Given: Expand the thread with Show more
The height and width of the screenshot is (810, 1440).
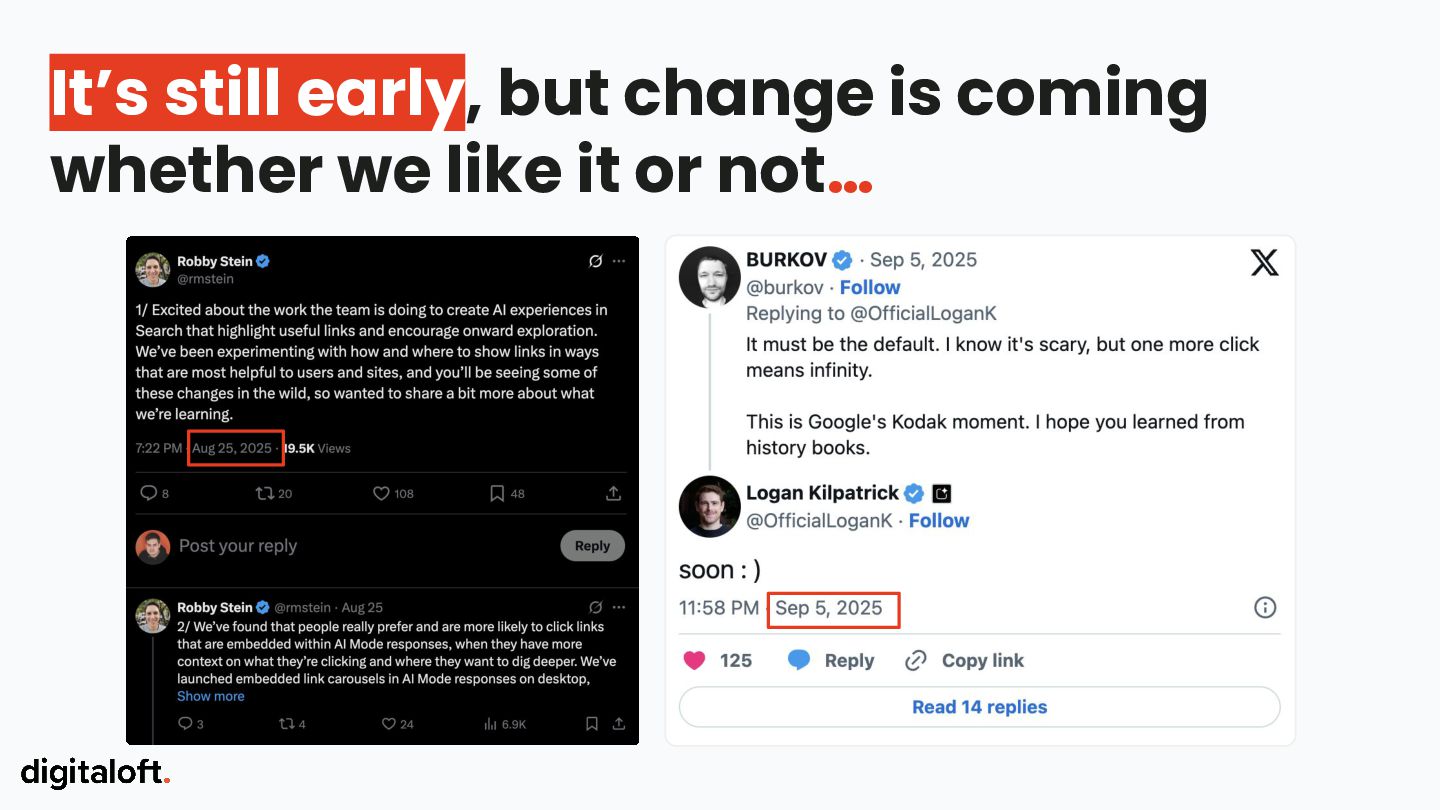Looking at the screenshot, I should pos(210,696).
